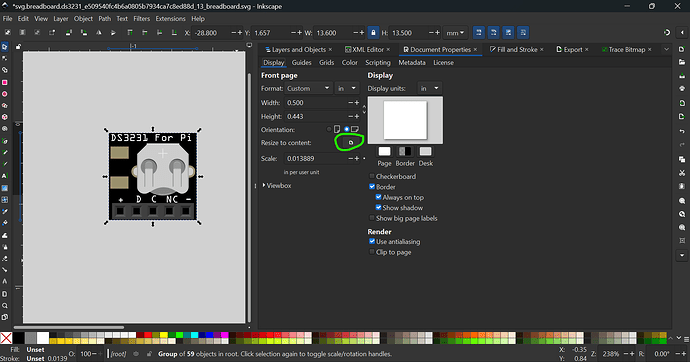Click the Resize to content button
Viewport: 690px width, 362px height.
tap(351, 143)
